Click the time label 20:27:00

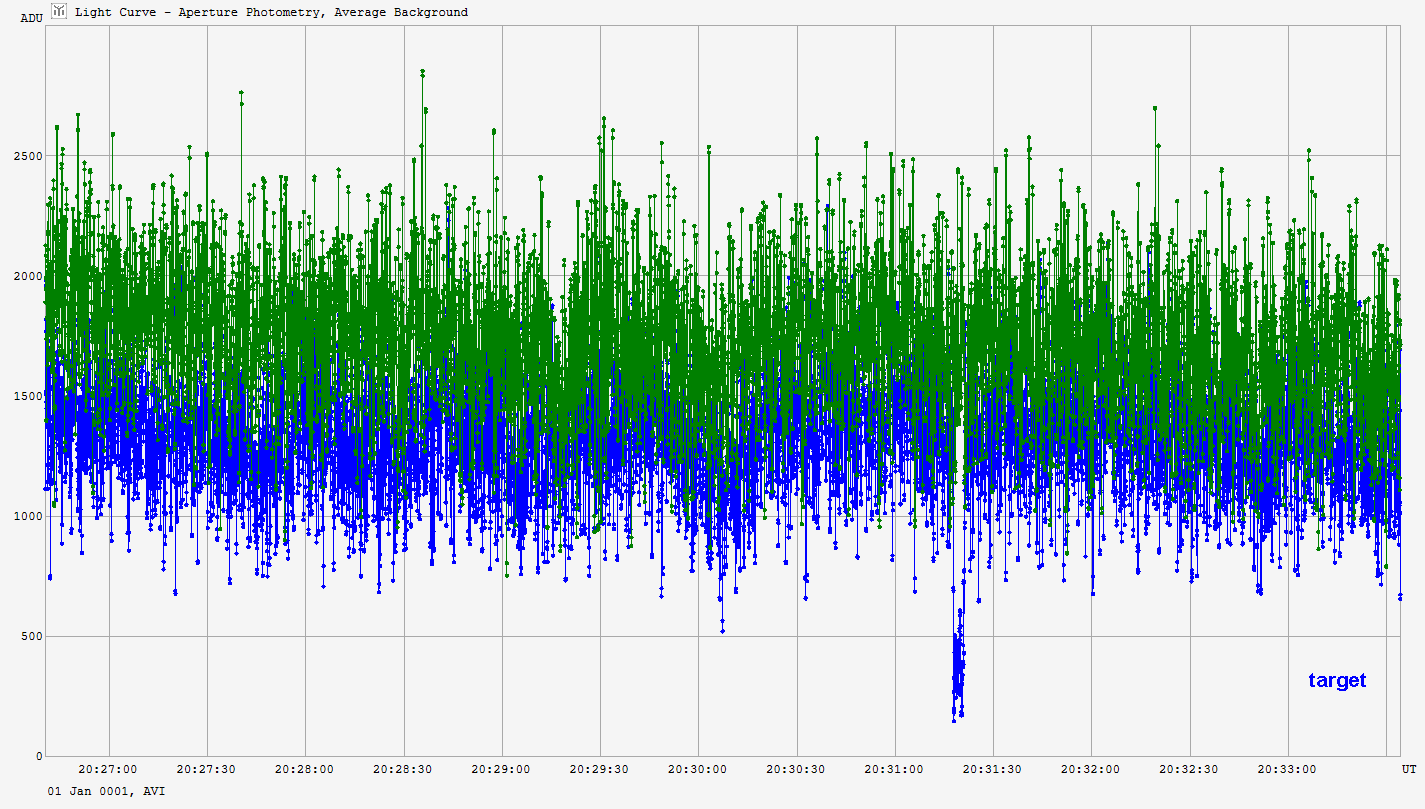pos(108,769)
